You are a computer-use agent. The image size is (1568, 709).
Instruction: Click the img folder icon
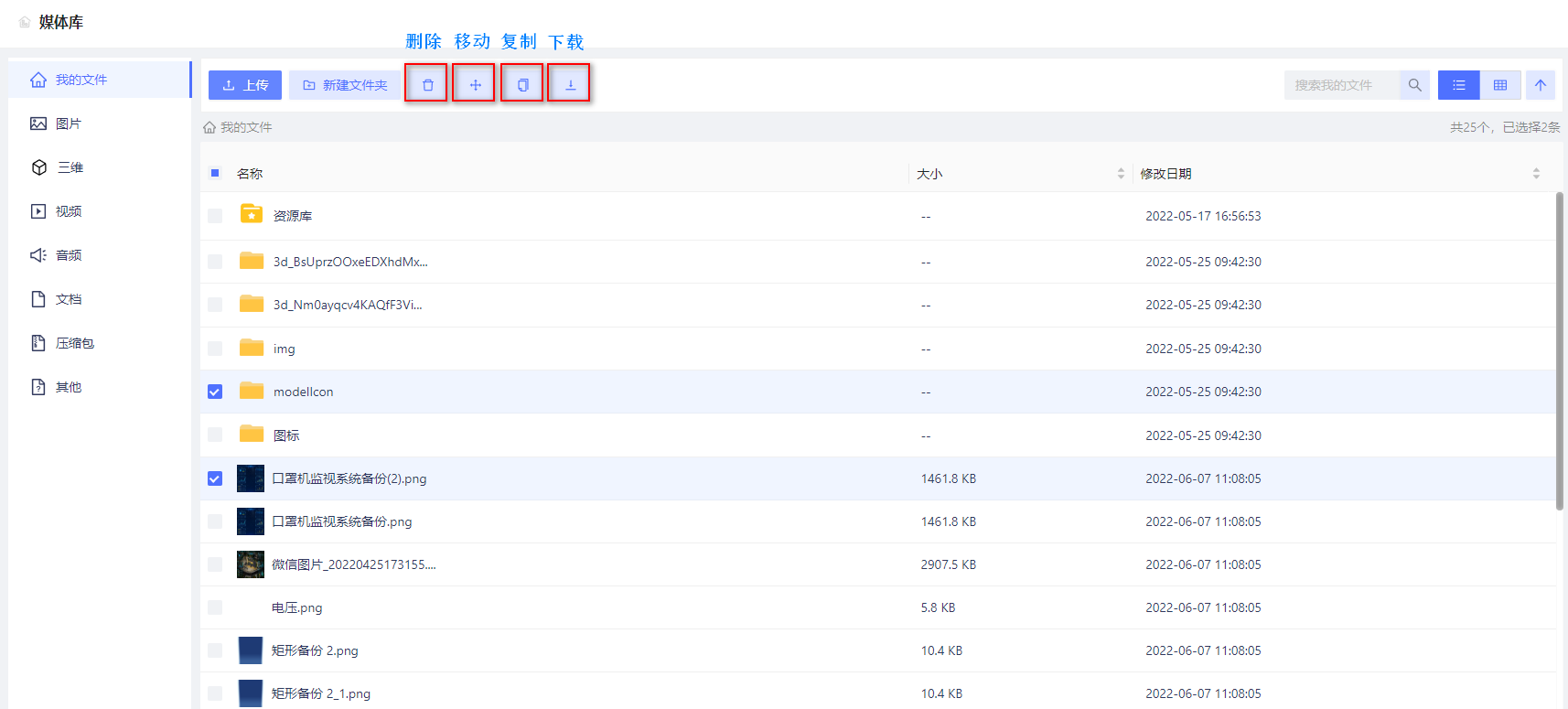tap(252, 348)
